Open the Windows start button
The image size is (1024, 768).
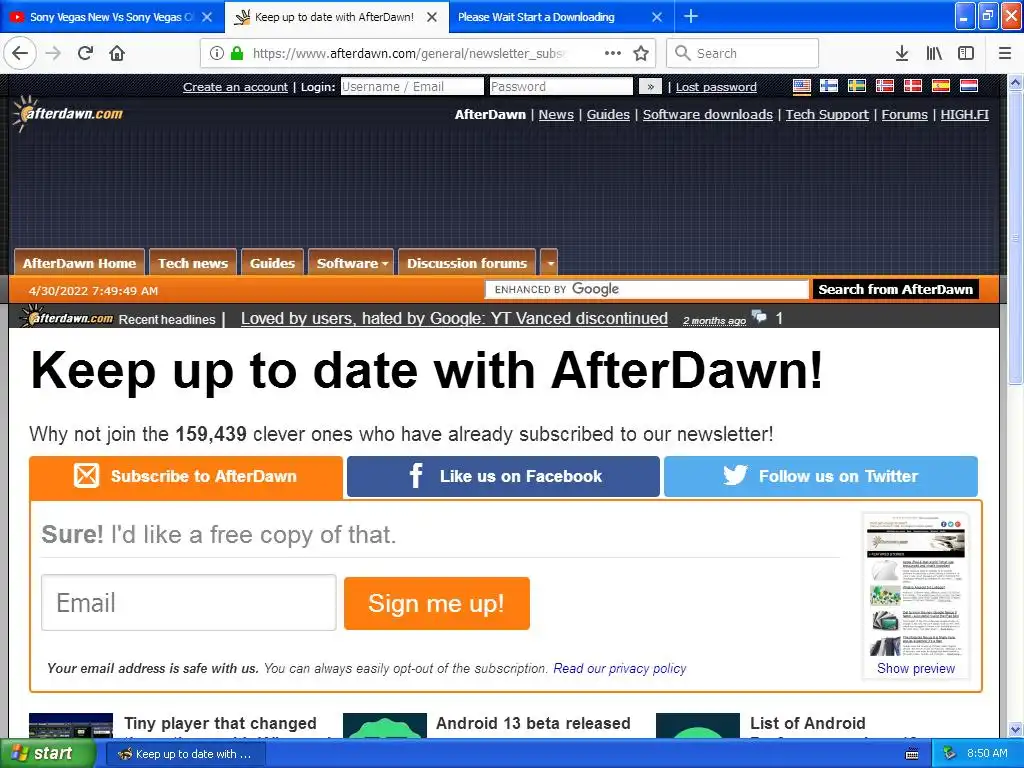(x=48, y=754)
